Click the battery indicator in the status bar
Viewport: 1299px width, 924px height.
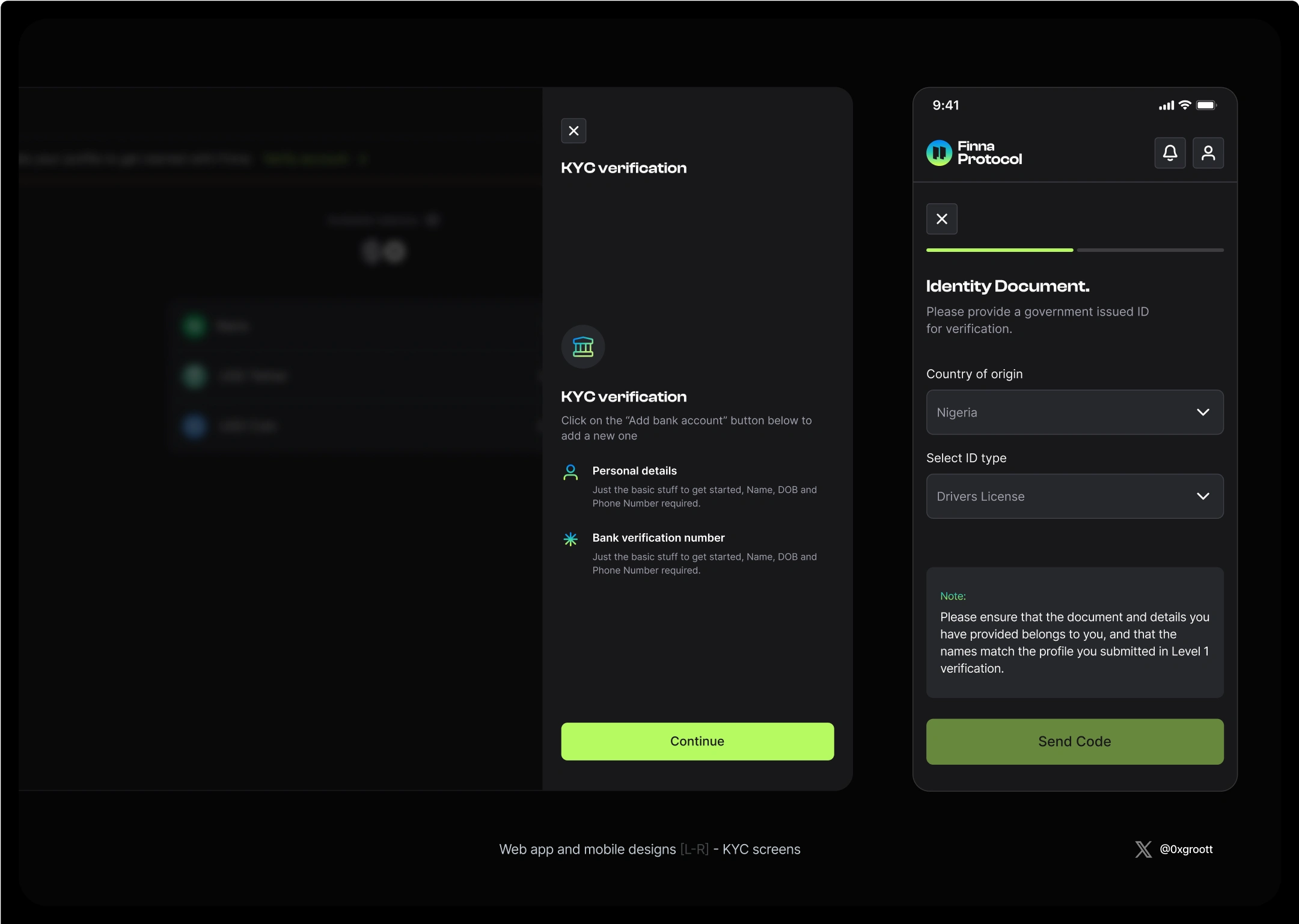click(x=1206, y=105)
